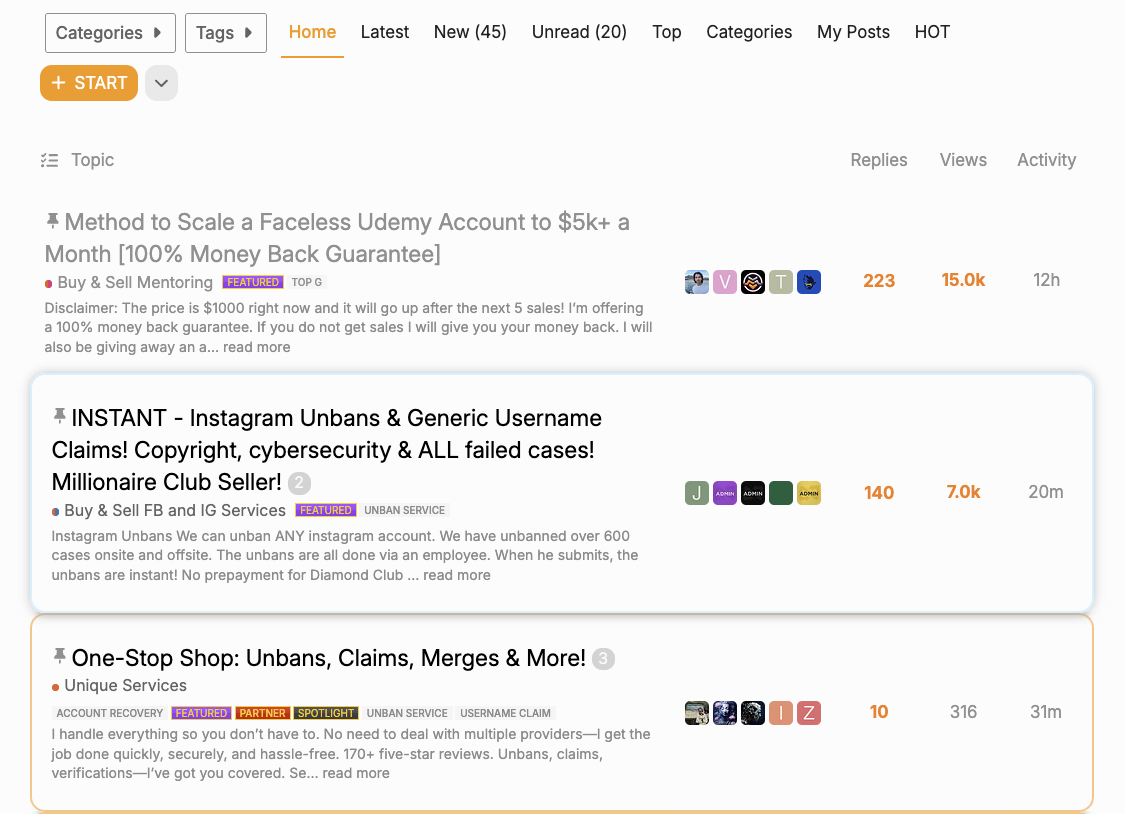The image size is (1125, 814).
Task: Click read more on Instagram Unbans excerpt
Action: pos(456,575)
